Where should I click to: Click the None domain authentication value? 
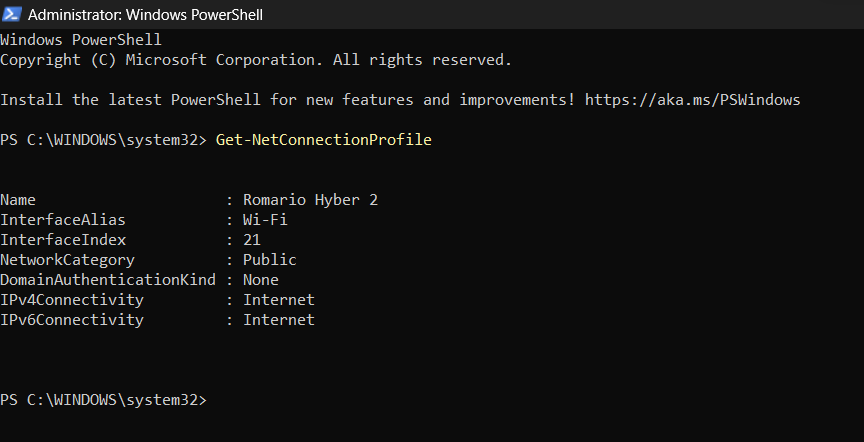260,280
